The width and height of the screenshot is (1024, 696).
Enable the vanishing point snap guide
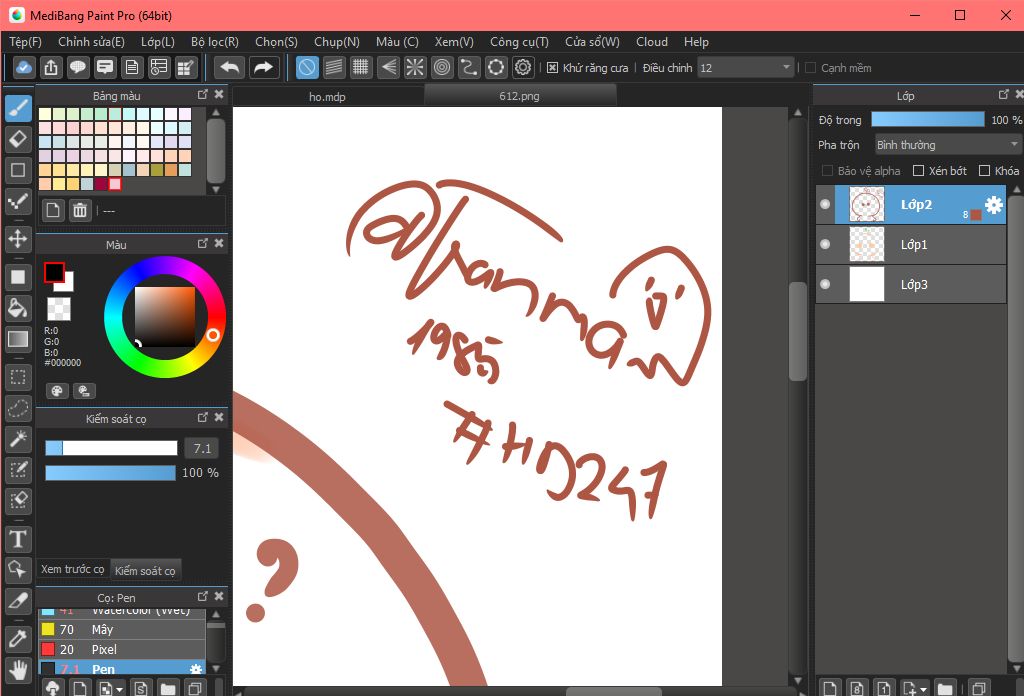point(388,67)
